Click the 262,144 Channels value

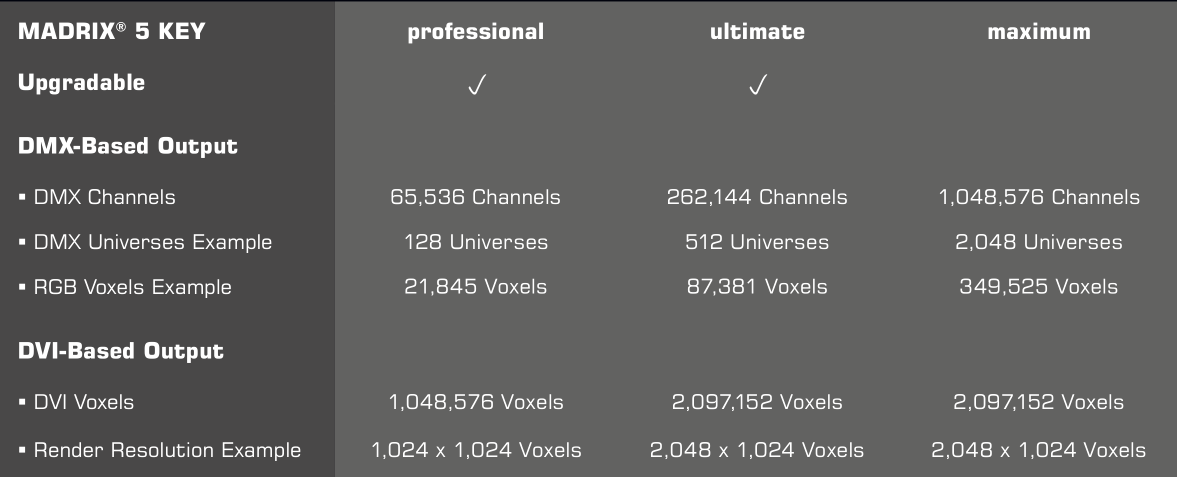click(x=757, y=197)
